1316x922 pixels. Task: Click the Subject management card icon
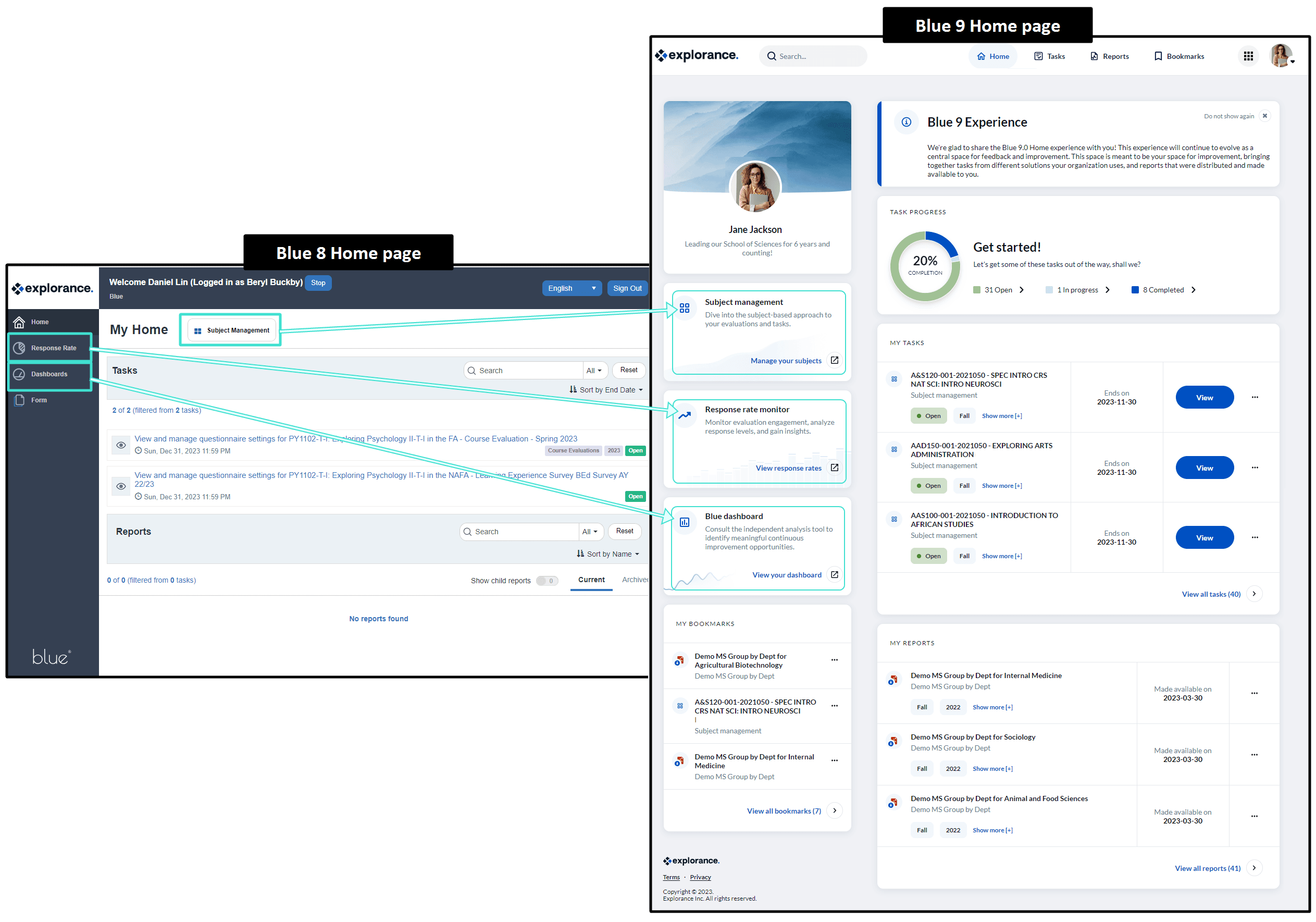(685, 308)
